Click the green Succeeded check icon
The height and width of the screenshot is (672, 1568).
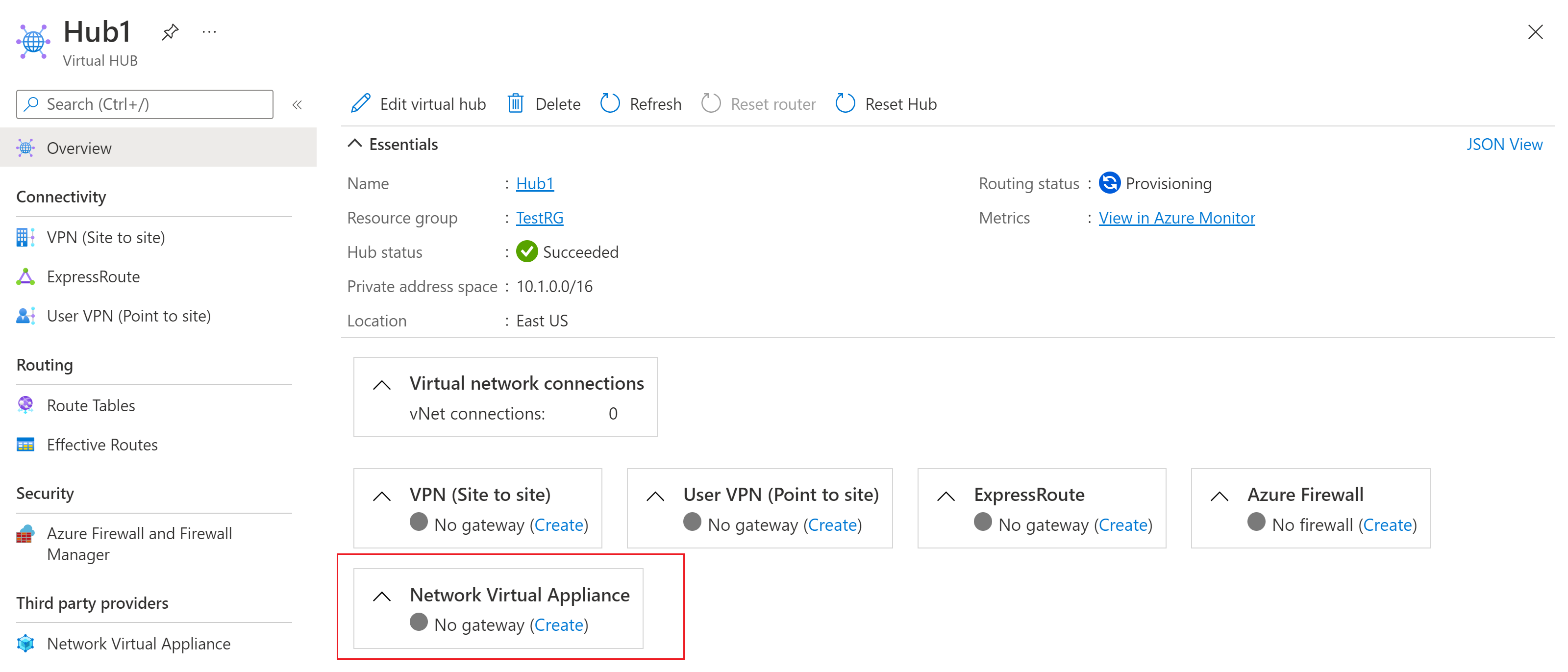(x=527, y=251)
